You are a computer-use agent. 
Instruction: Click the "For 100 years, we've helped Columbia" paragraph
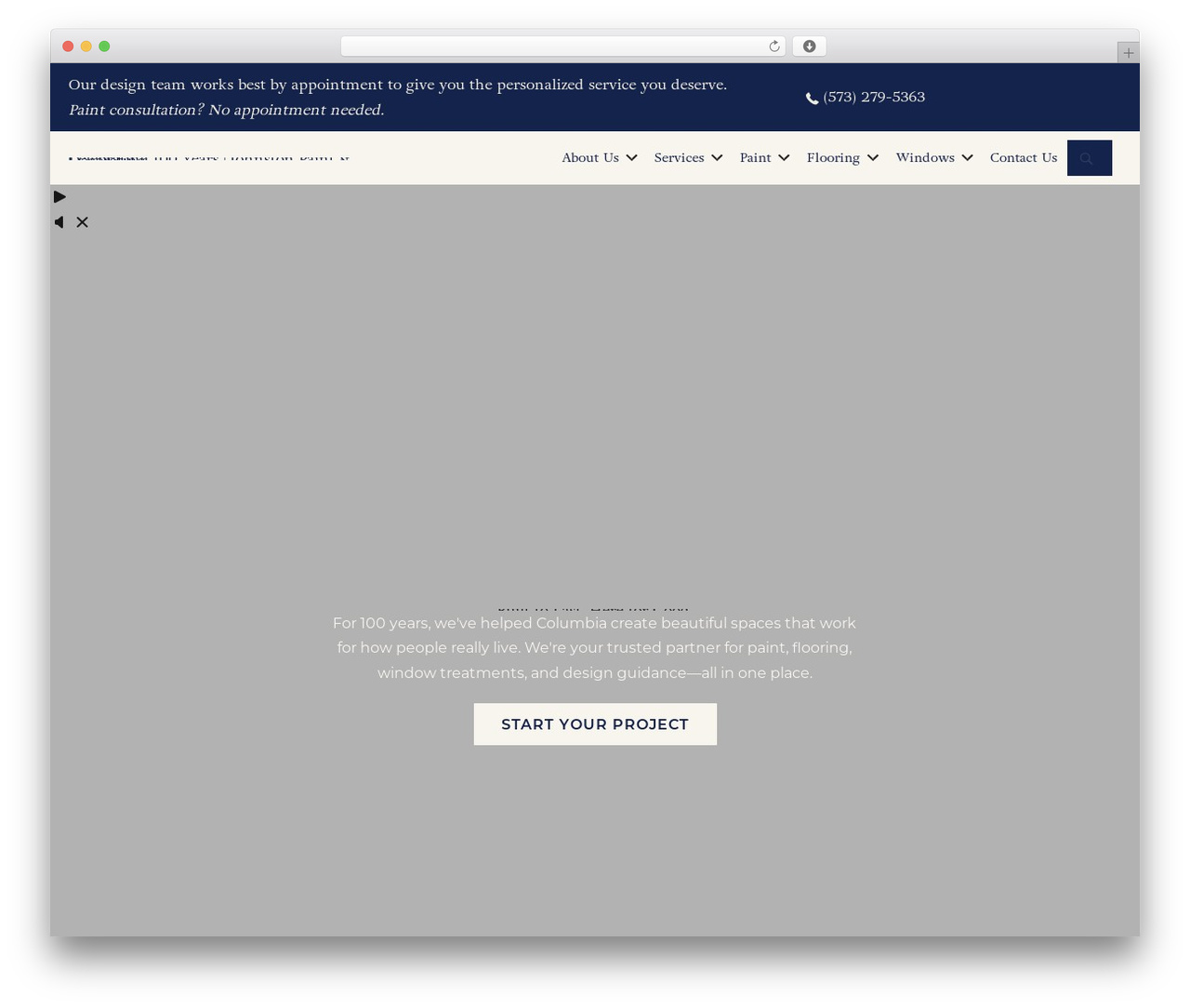tap(595, 648)
